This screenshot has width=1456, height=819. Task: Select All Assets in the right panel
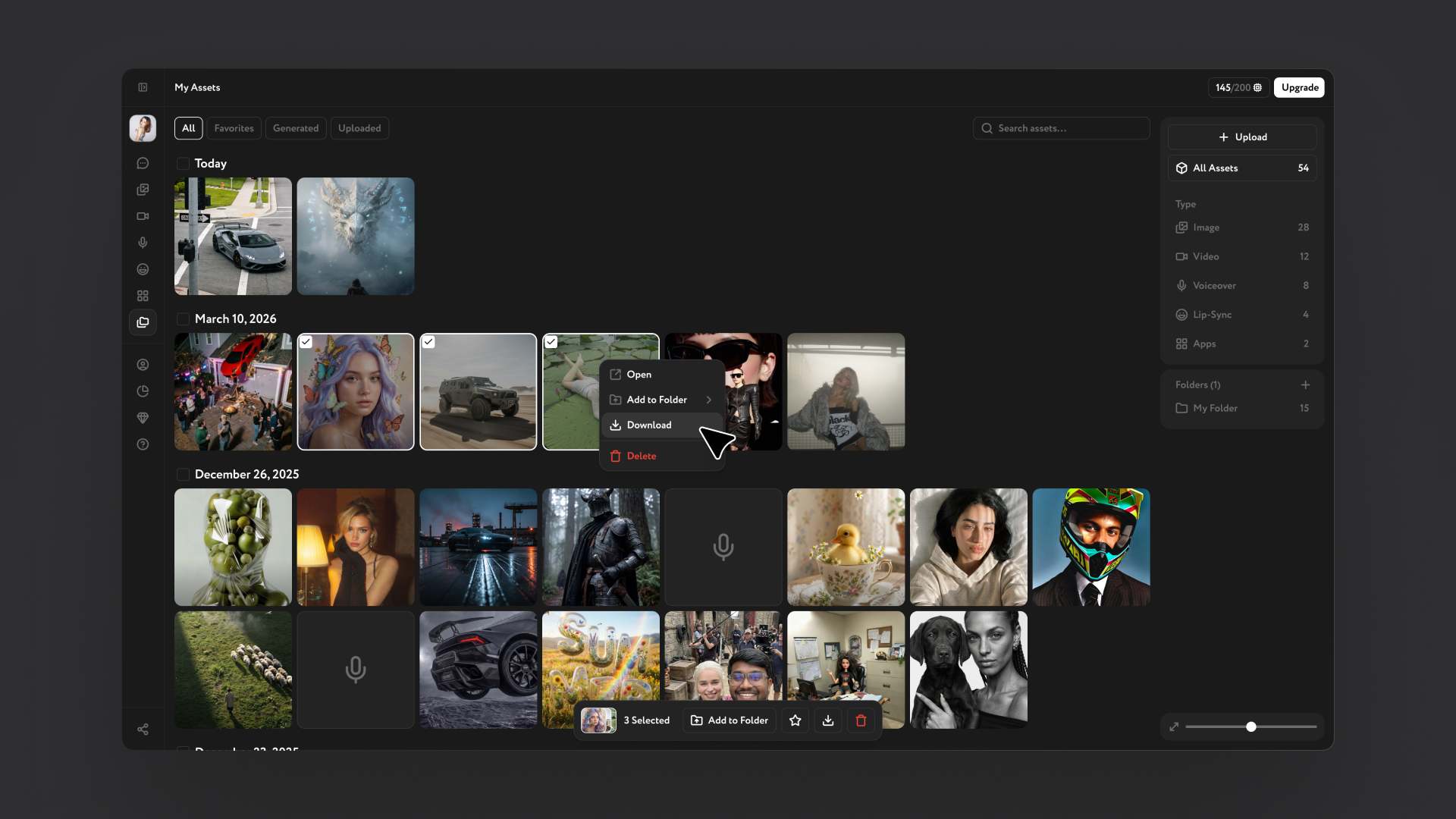[x=1242, y=168]
